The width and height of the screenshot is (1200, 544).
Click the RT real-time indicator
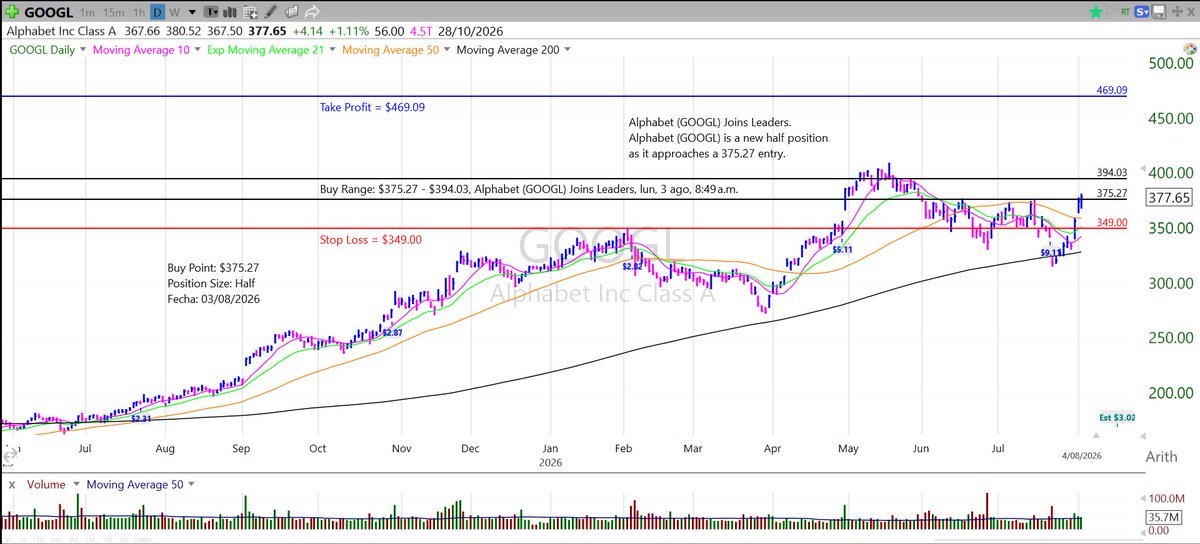[1126, 12]
